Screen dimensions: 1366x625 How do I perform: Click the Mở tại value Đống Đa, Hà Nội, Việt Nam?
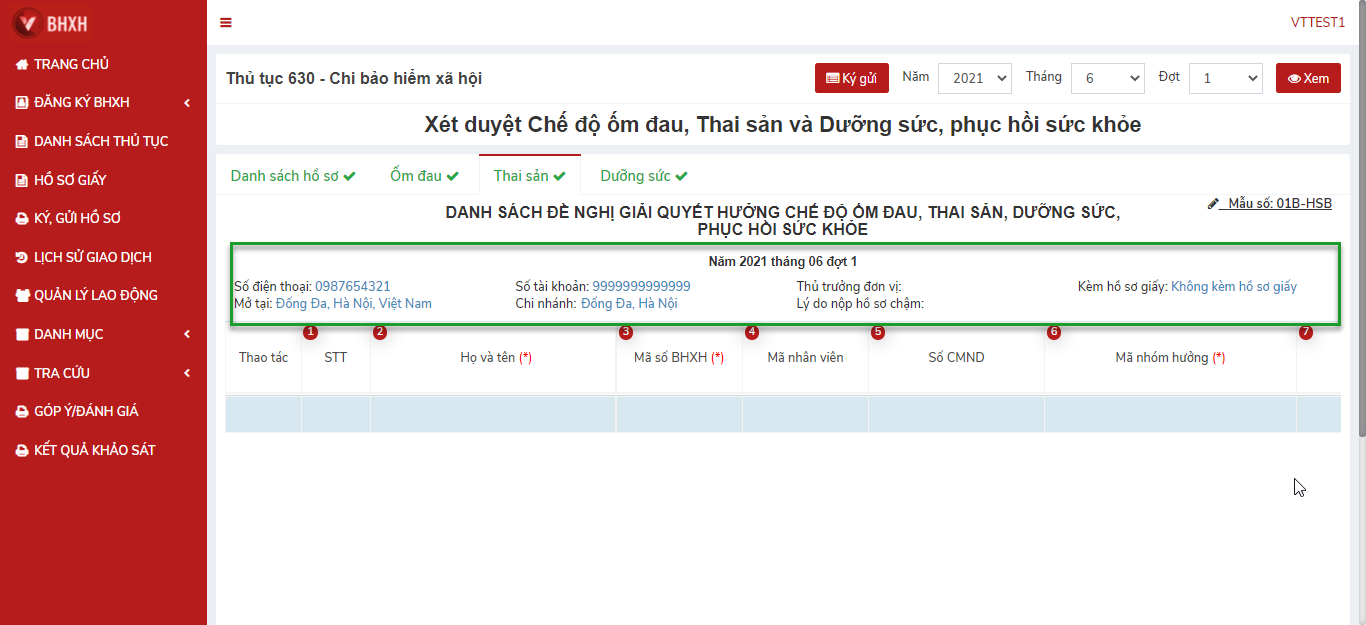(354, 303)
